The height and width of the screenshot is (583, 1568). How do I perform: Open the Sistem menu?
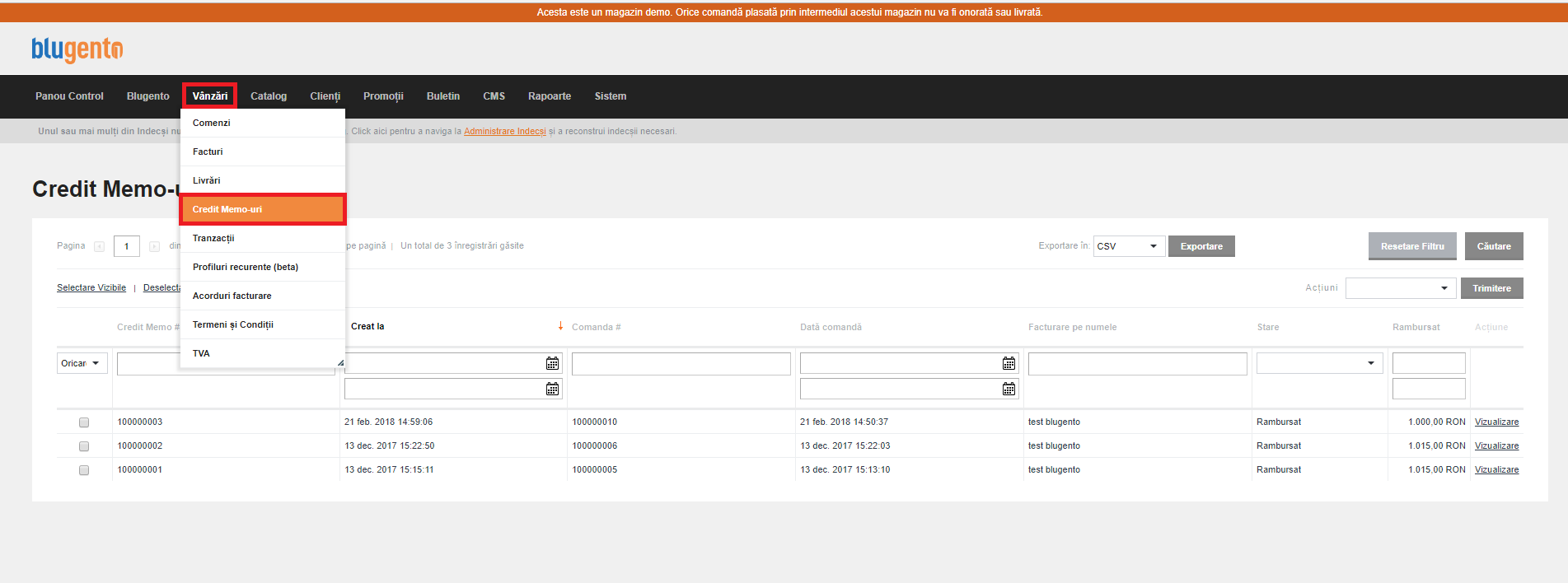coord(611,96)
